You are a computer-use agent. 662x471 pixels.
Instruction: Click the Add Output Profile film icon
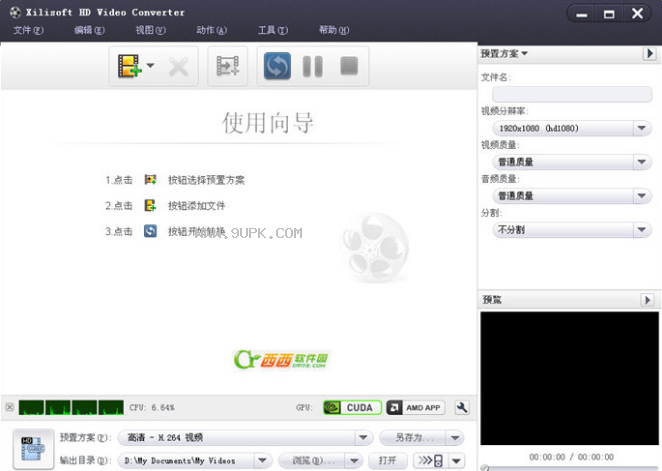(x=228, y=66)
